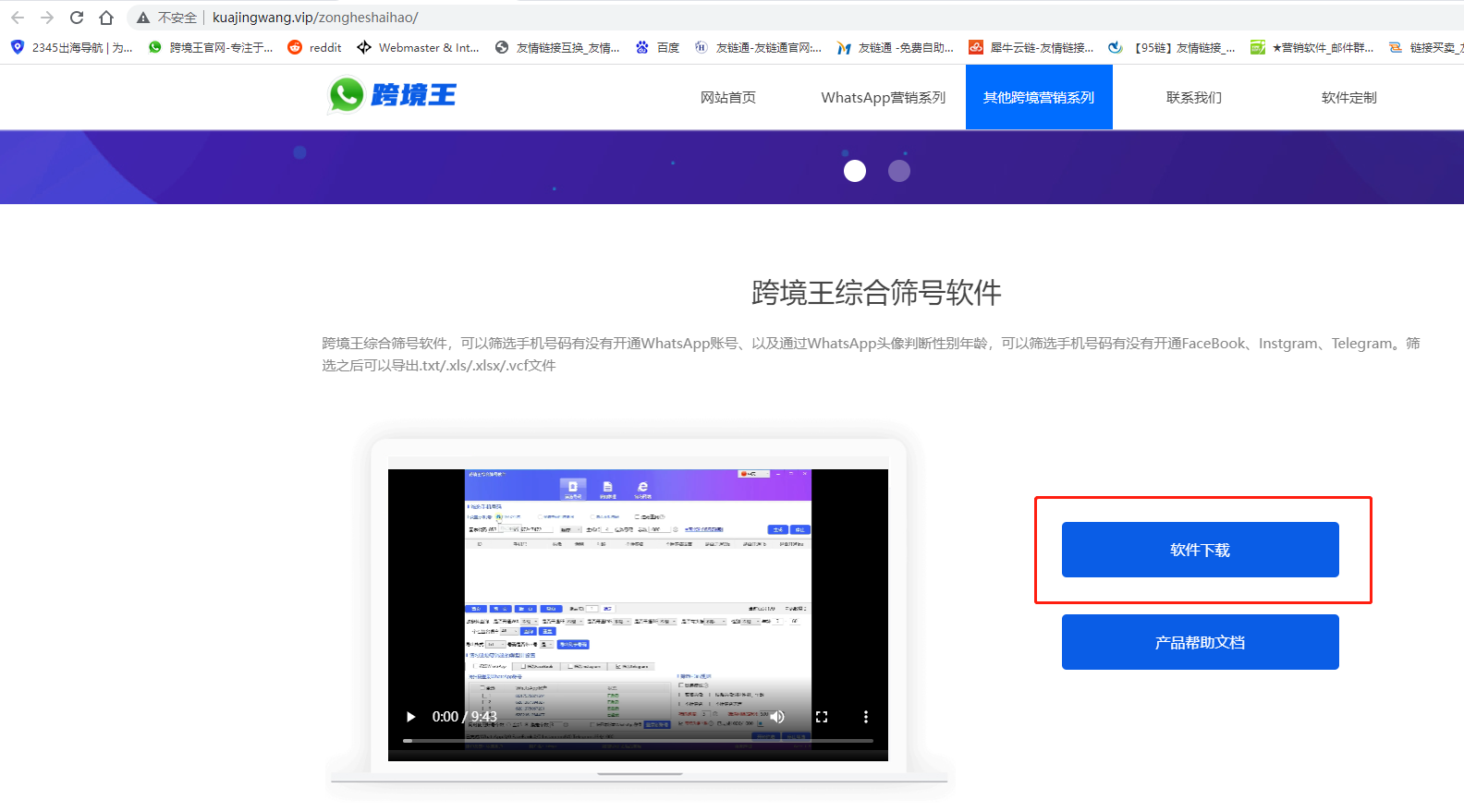Screen dimensions: 1464x812
Task: Open the Webmaster & Int... bookmark
Action: coord(418,47)
